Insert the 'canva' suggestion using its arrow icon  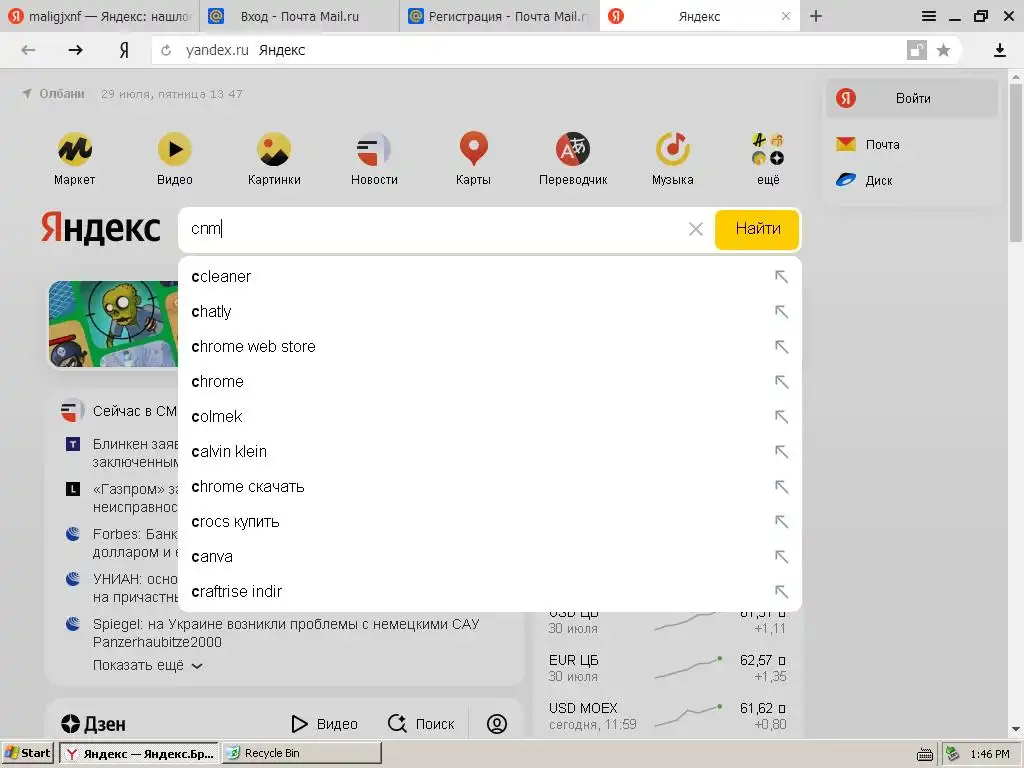tap(781, 557)
